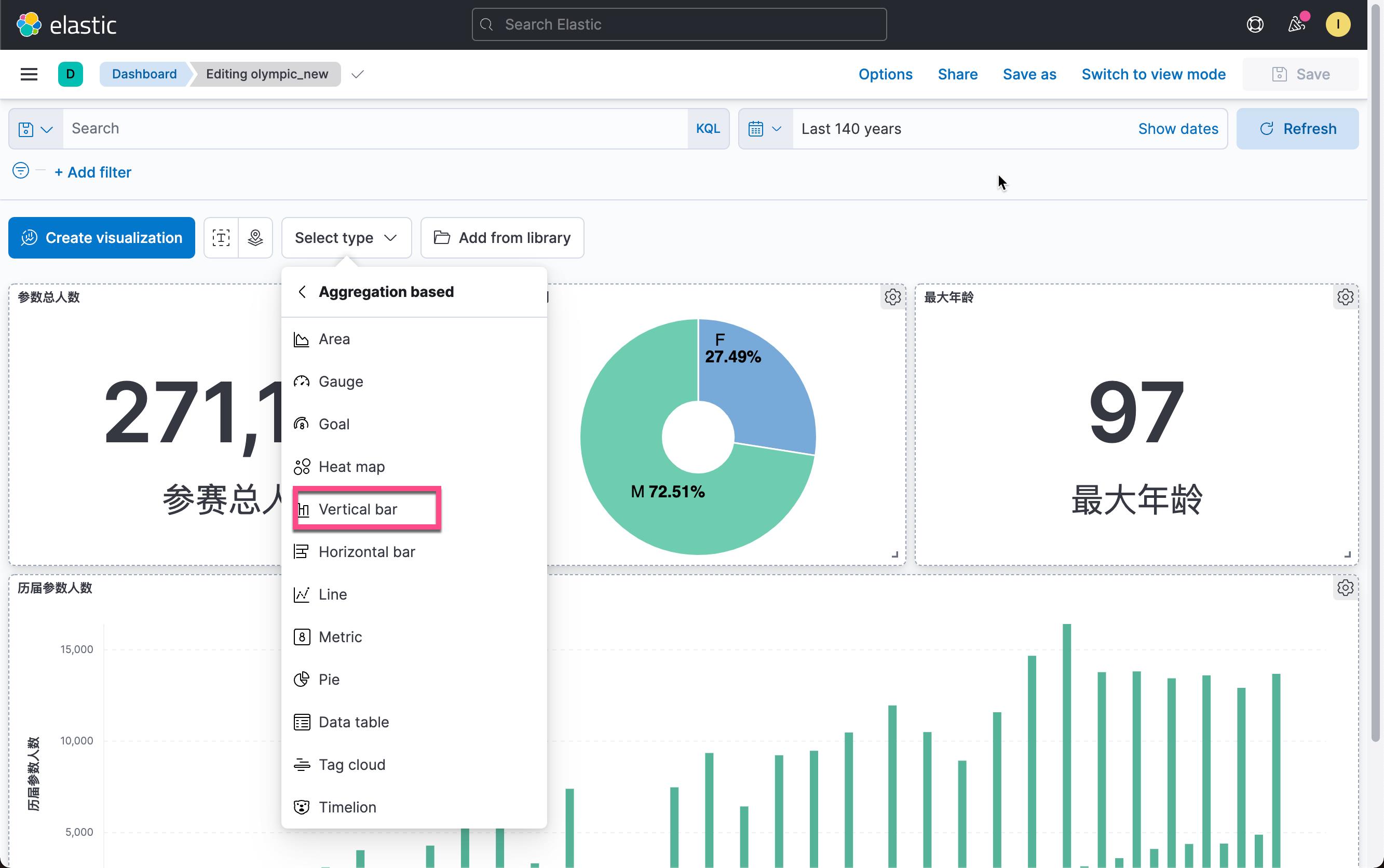This screenshot has width=1384, height=868.
Task: Add a text markdown panel
Action: (x=221, y=238)
